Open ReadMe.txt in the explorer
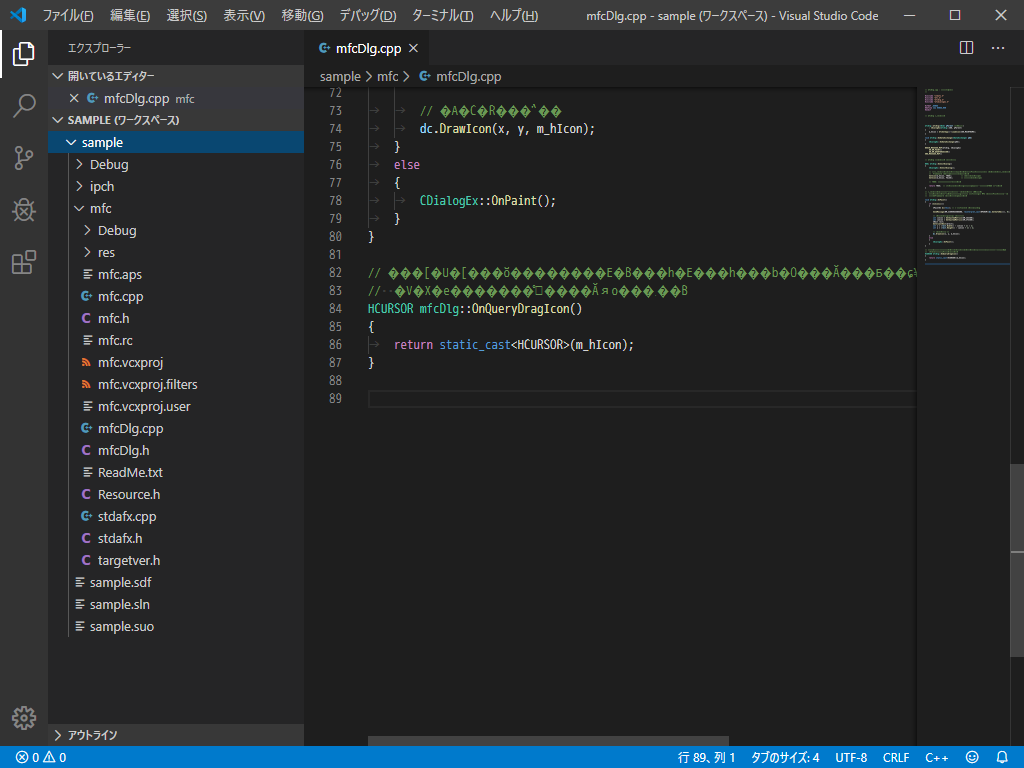Image resolution: width=1024 pixels, height=768 pixels. (130, 472)
